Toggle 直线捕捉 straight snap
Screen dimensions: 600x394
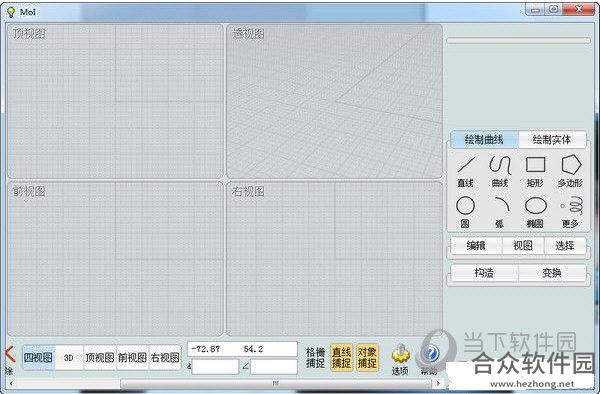(341, 358)
